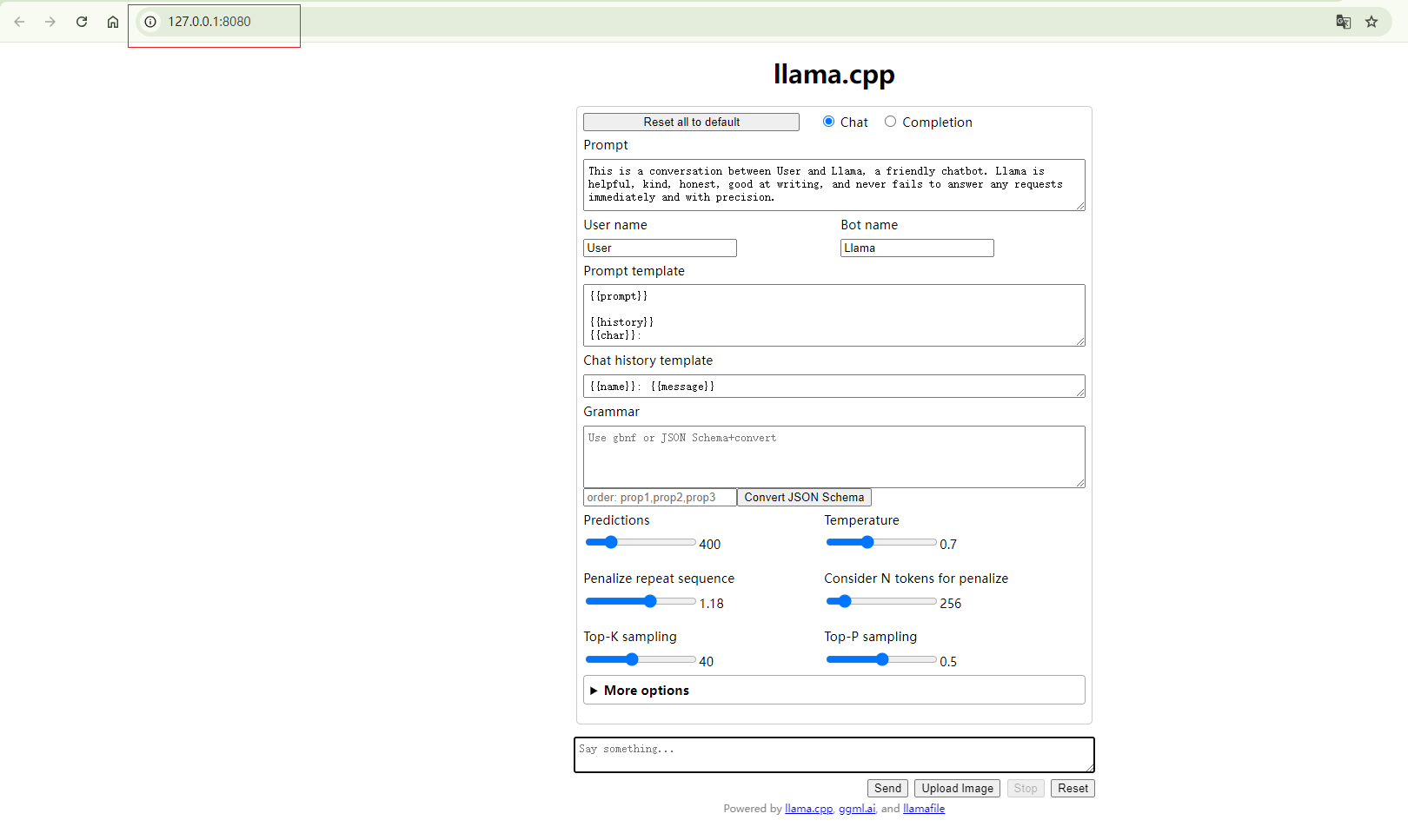The image size is (1408, 840).
Task: Adjust Penalize repeat sequence slider
Action: [641, 601]
